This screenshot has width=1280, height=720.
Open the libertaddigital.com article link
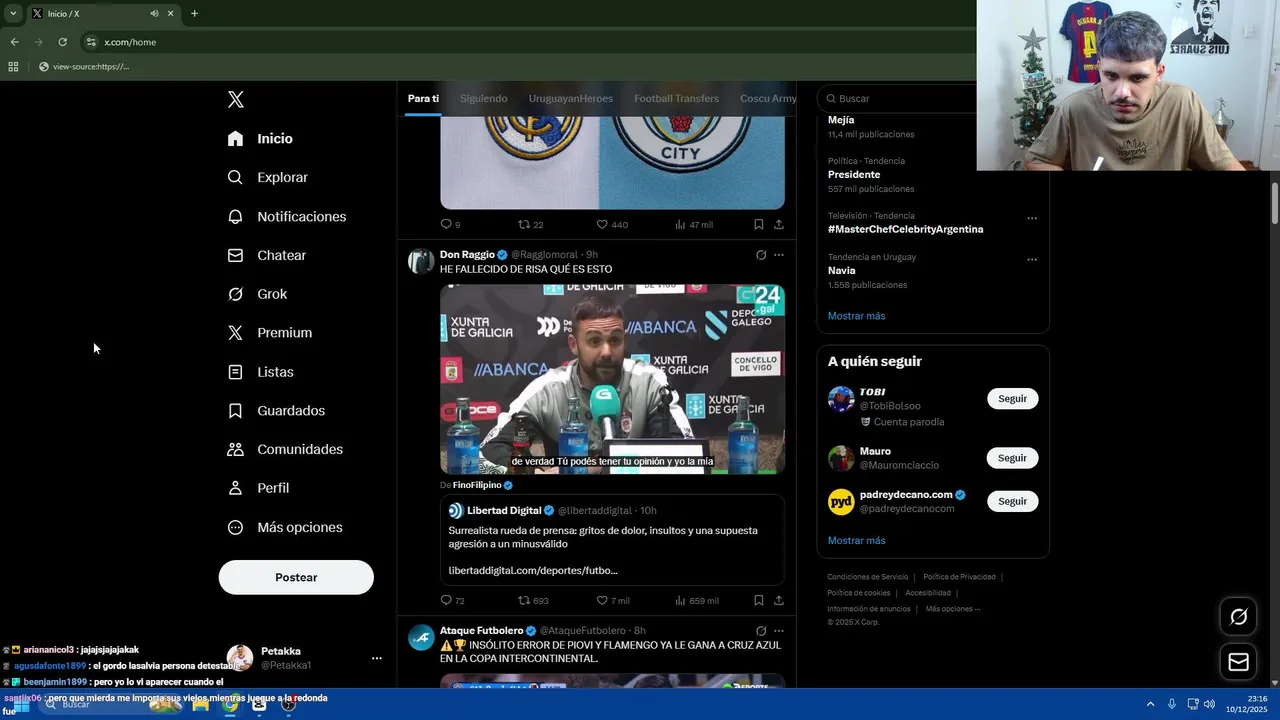coord(533,570)
